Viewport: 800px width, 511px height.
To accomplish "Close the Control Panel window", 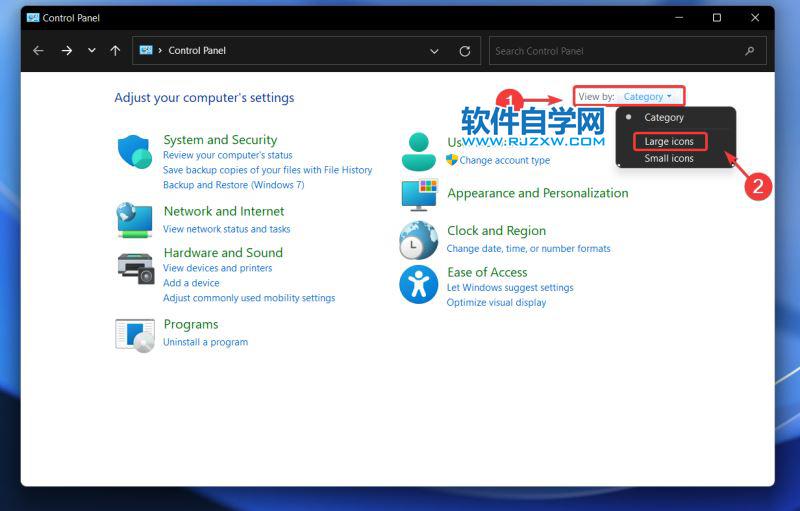I will (755, 18).
